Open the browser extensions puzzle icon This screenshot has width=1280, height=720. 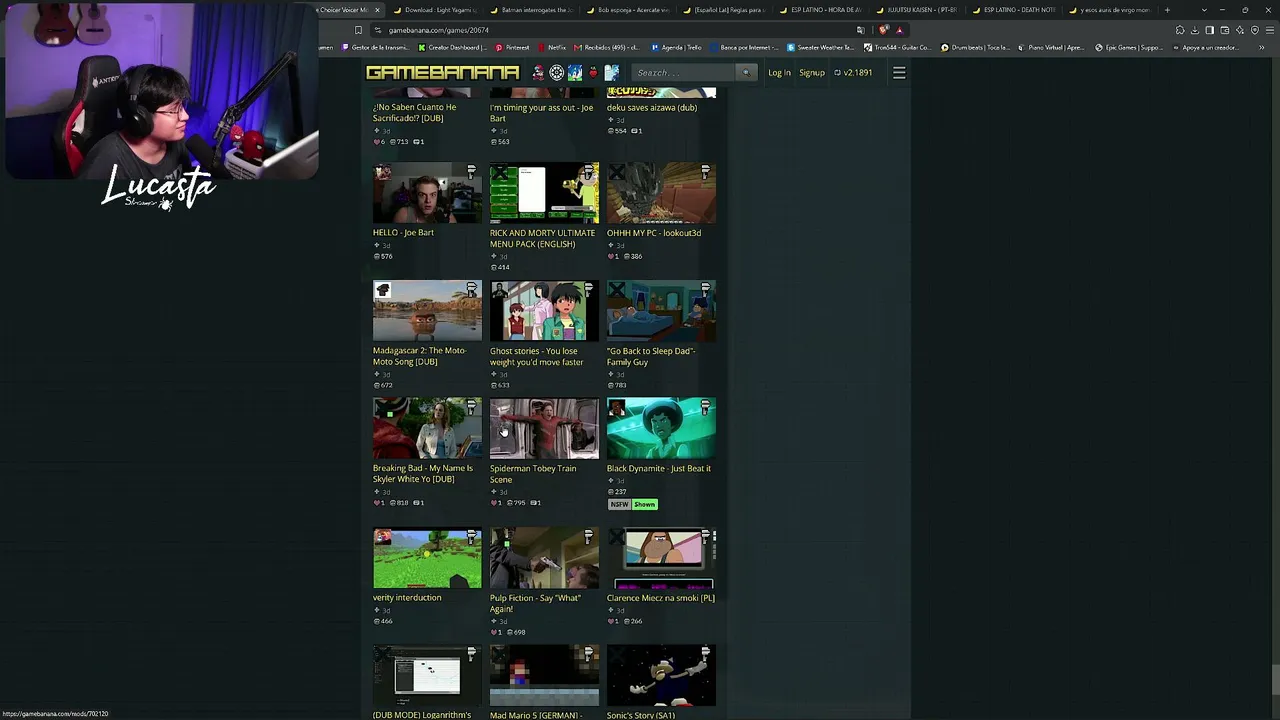(x=1180, y=30)
